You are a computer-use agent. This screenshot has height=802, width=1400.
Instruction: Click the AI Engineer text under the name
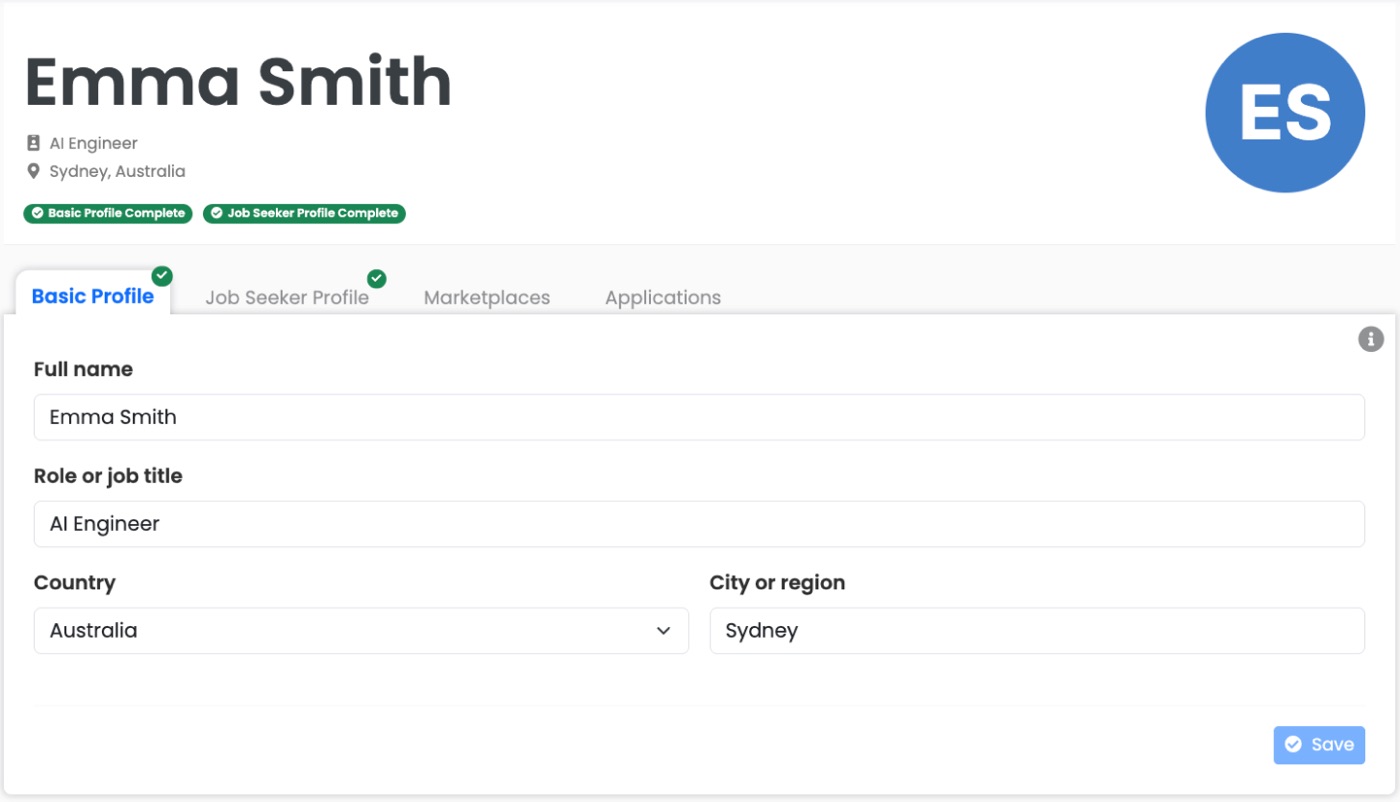point(94,143)
